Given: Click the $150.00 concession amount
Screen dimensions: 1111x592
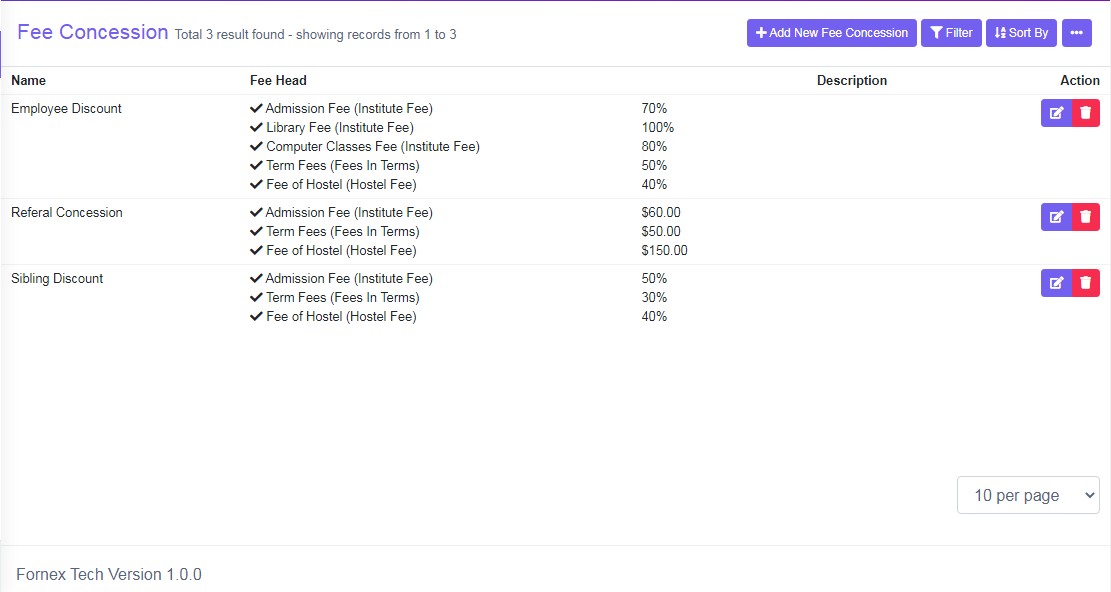Looking at the screenshot, I should point(665,251).
